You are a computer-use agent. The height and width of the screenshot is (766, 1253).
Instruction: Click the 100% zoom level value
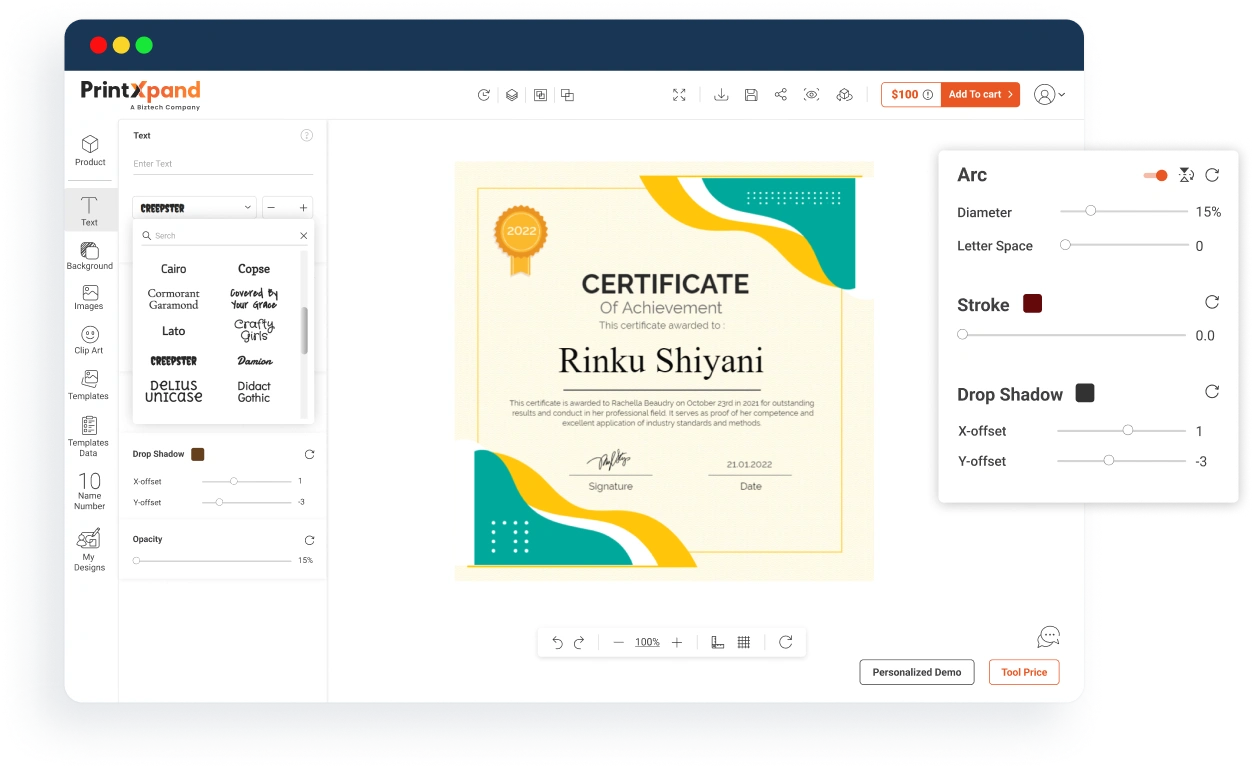click(x=647, y=642)
